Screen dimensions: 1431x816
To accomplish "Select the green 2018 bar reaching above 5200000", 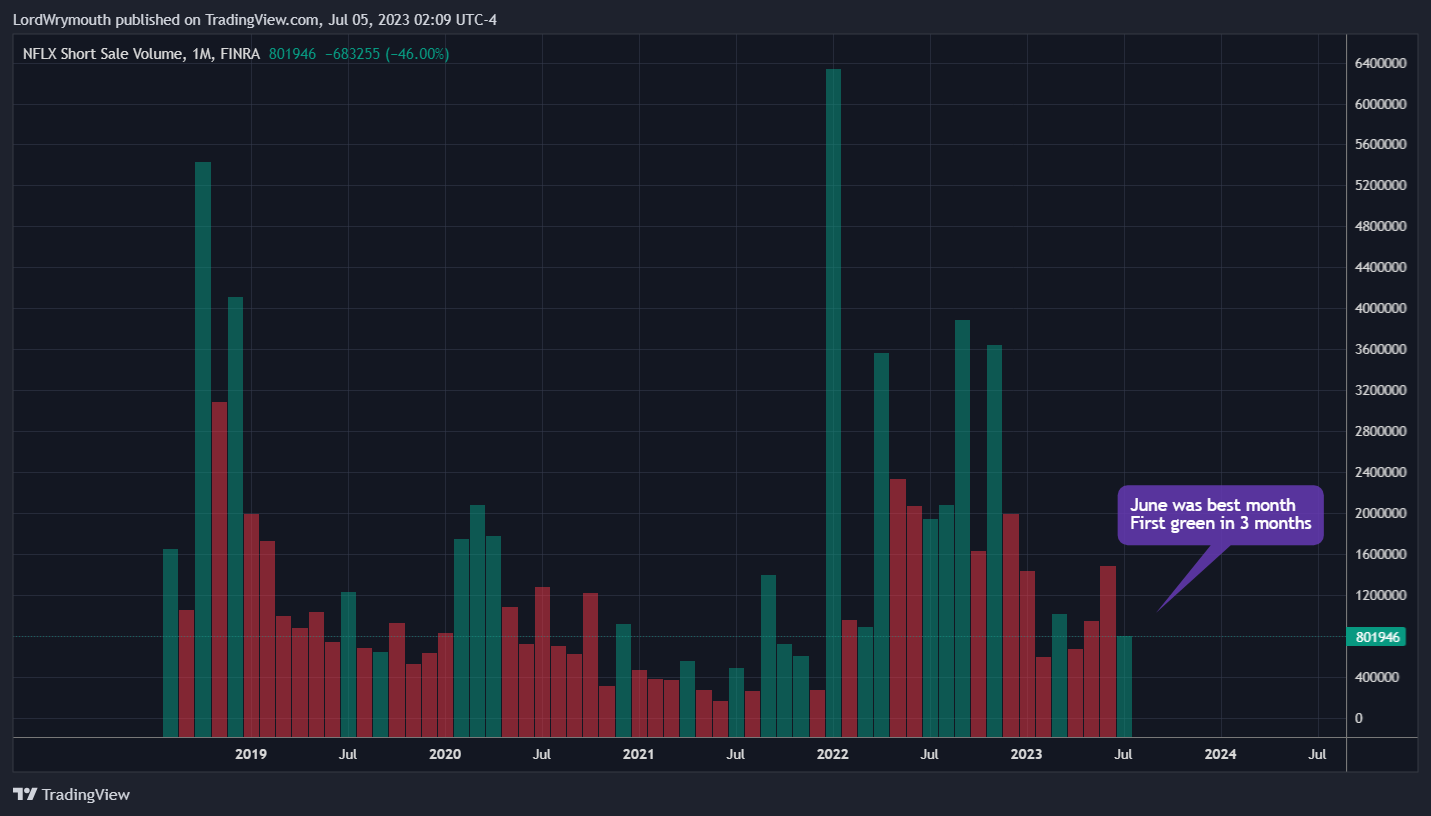I will click(203, 449).
